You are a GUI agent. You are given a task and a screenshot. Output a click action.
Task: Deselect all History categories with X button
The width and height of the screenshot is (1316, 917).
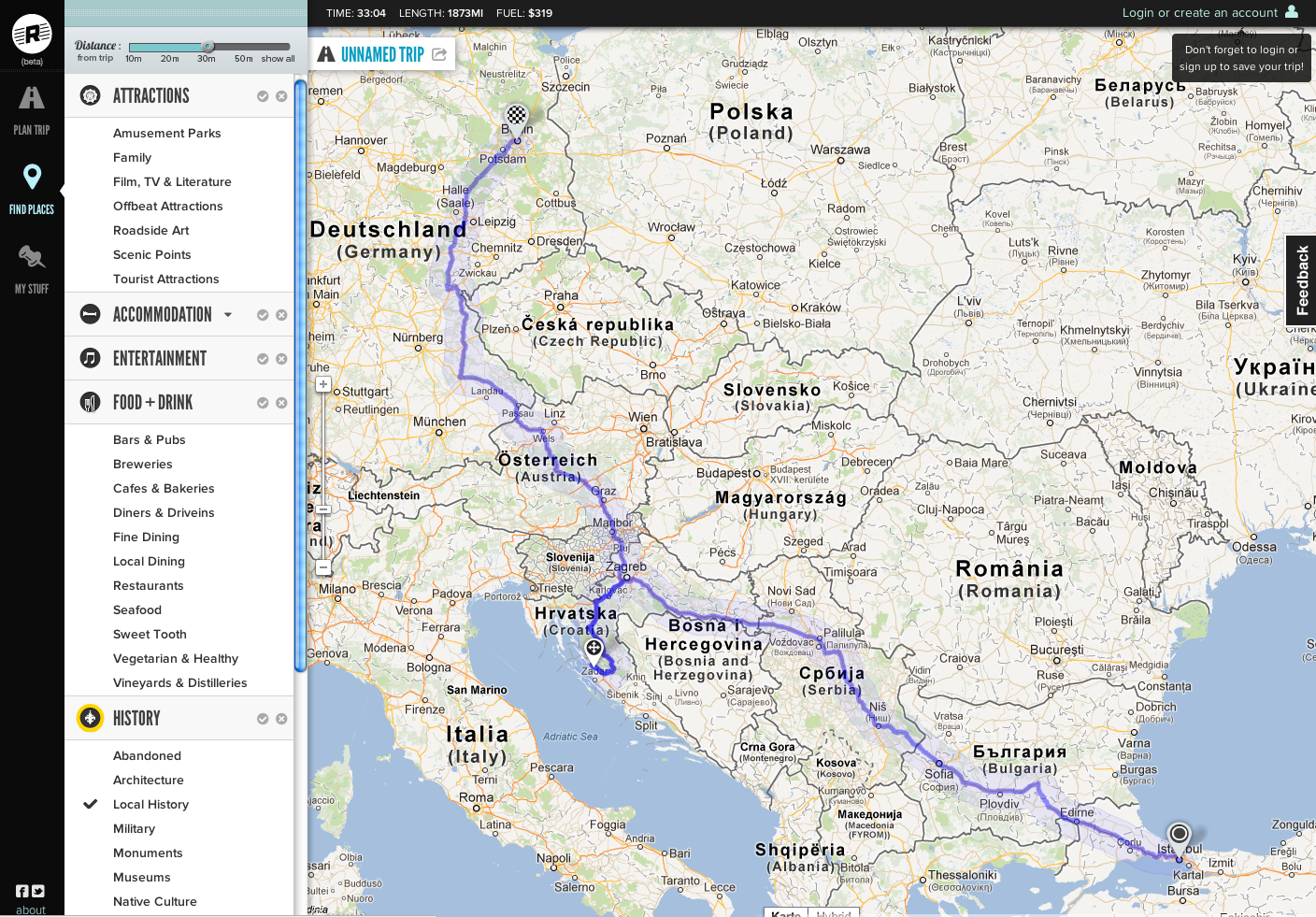coord(281,719)
